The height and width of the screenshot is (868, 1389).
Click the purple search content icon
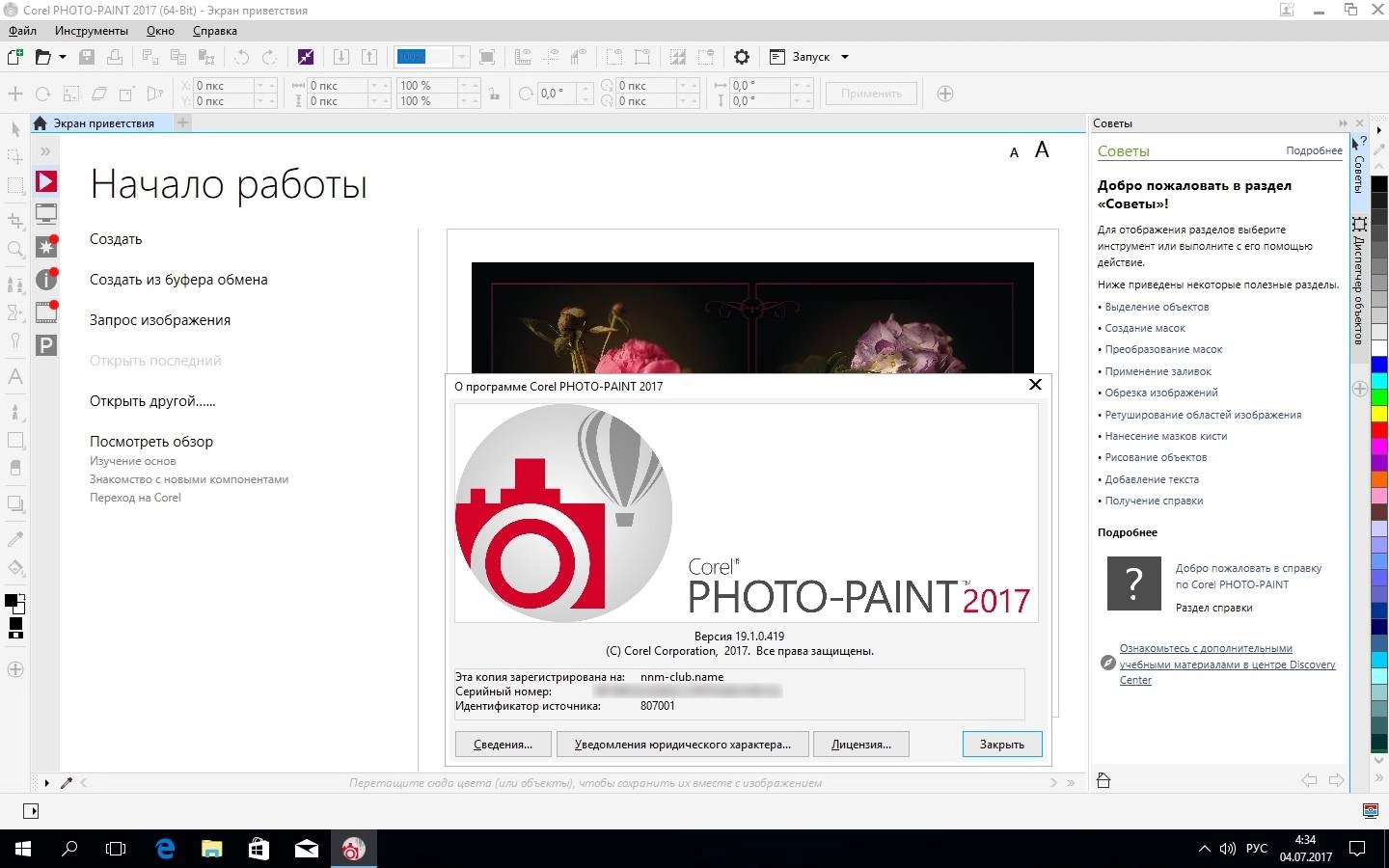[306, 57]
